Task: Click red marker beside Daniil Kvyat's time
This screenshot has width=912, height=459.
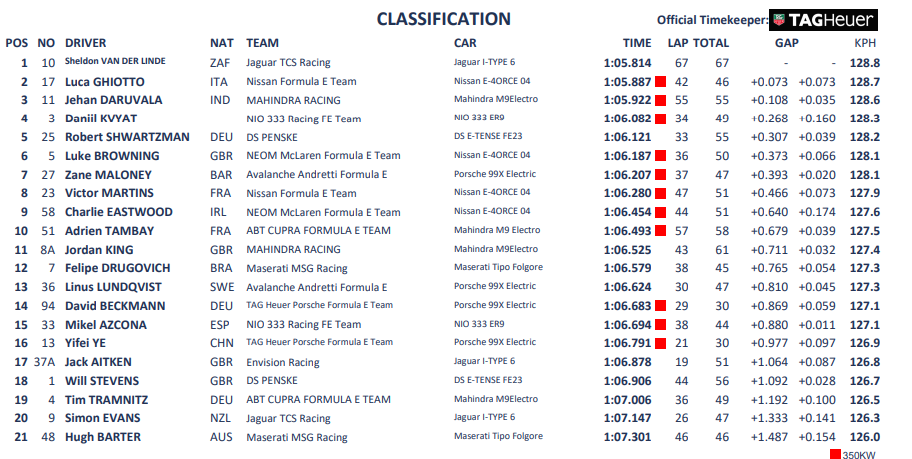Action: coord(660,119)
